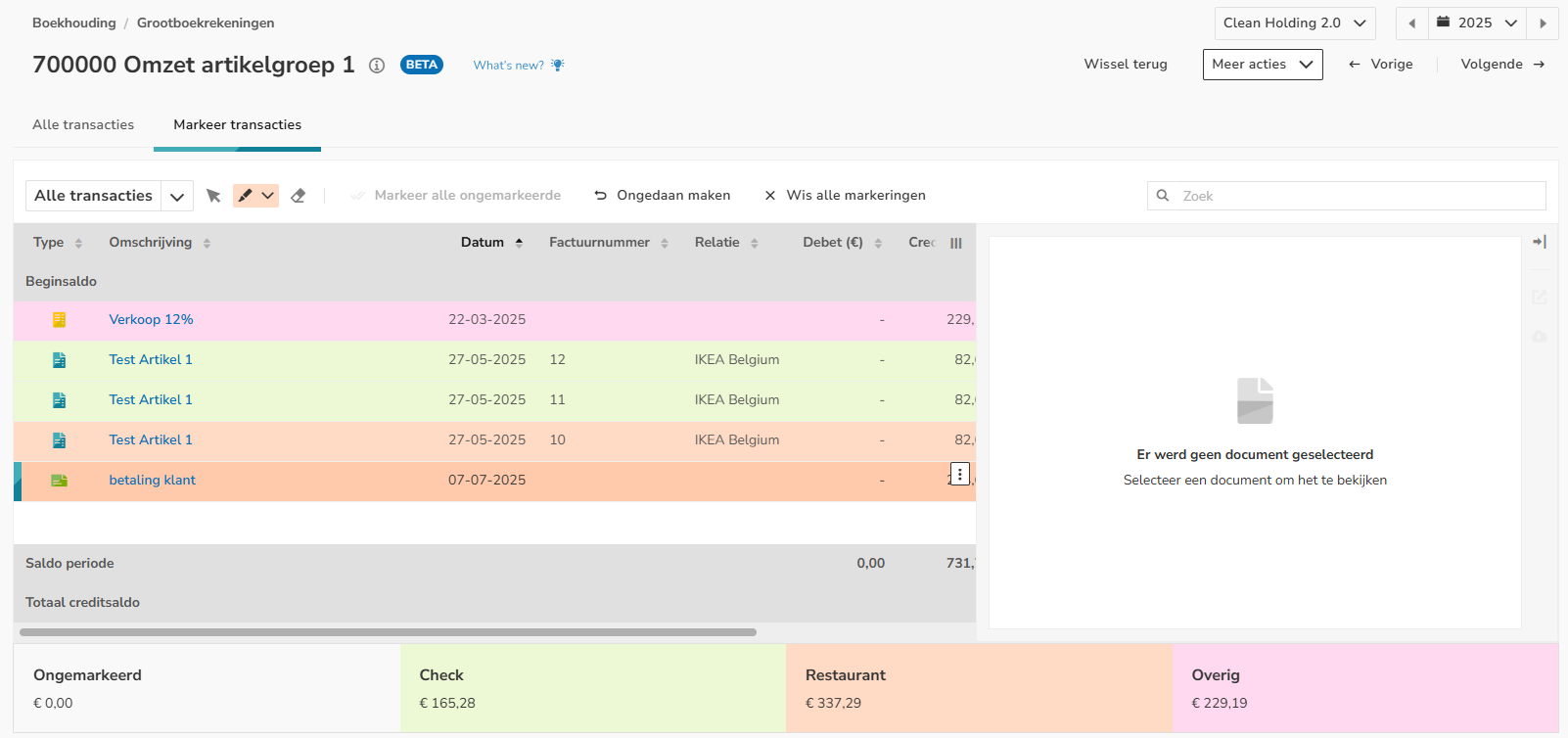This screenshot has height=738, width=1568.
Task: Select the Ongemarkeerd category tile
Action: [208, 688]
